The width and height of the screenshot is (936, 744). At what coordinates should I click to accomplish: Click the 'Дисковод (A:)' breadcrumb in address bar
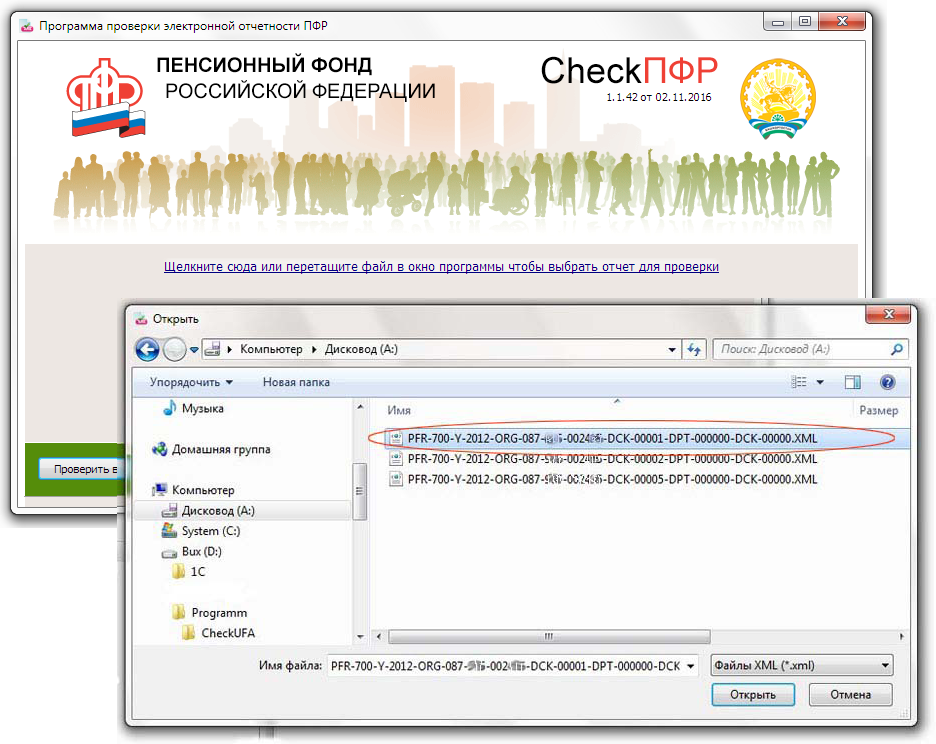[361, 349]
